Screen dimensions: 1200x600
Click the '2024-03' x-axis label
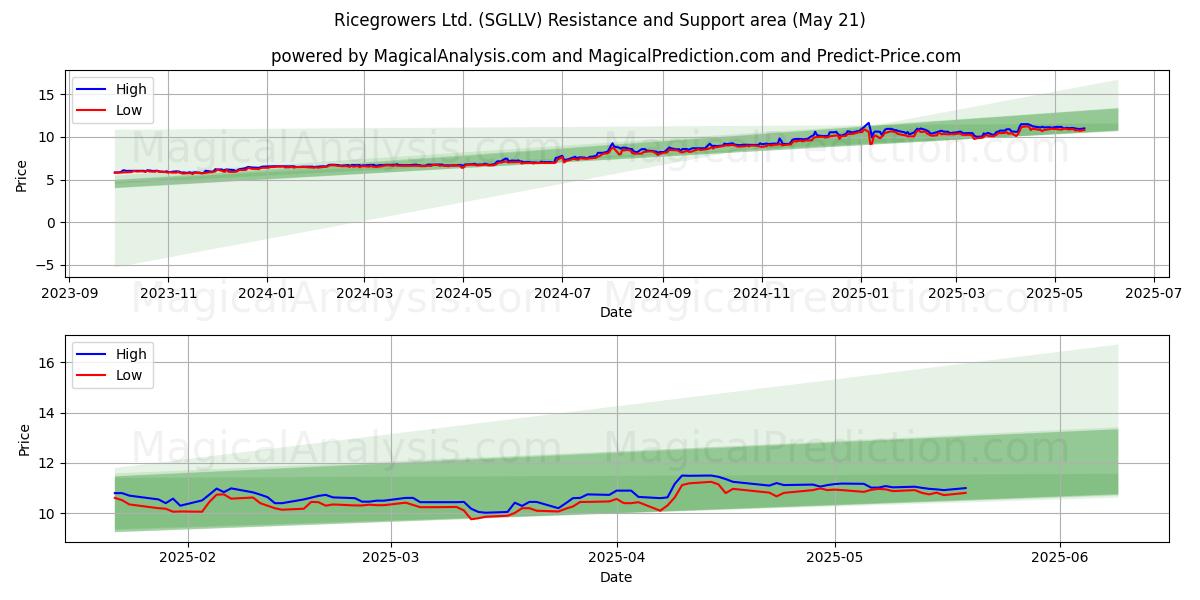[x=363, y=292]
